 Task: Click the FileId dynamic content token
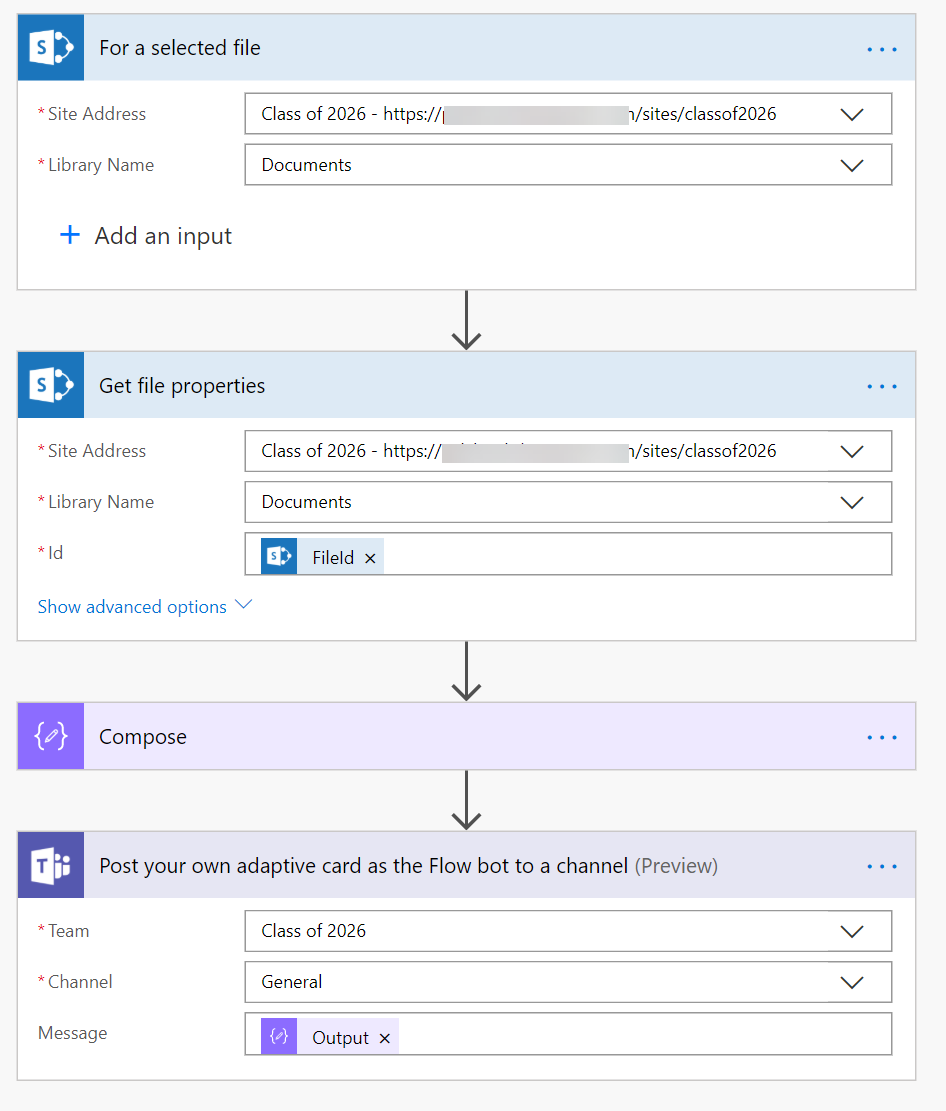point(335,556)
